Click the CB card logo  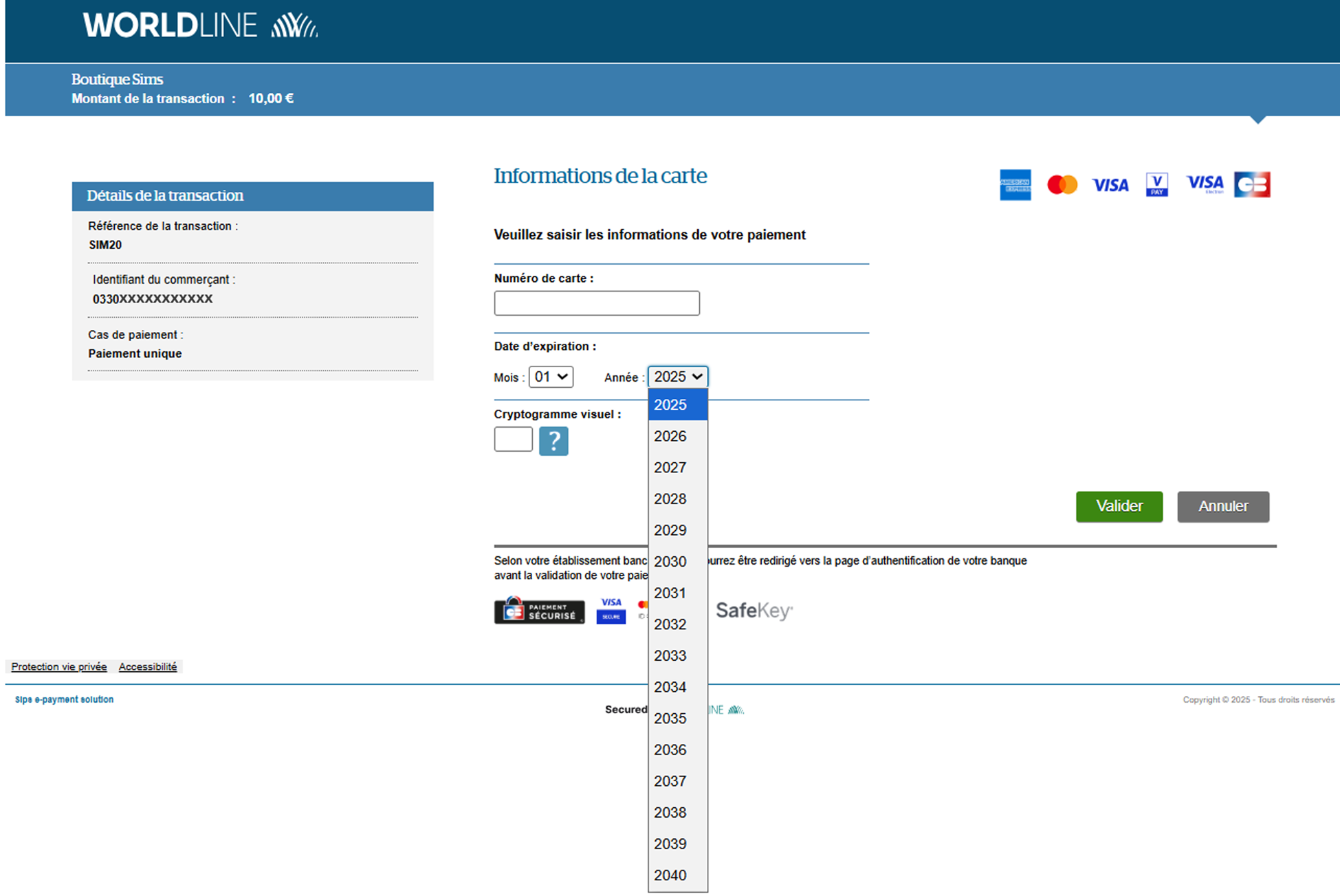[x=1251, y=184]
